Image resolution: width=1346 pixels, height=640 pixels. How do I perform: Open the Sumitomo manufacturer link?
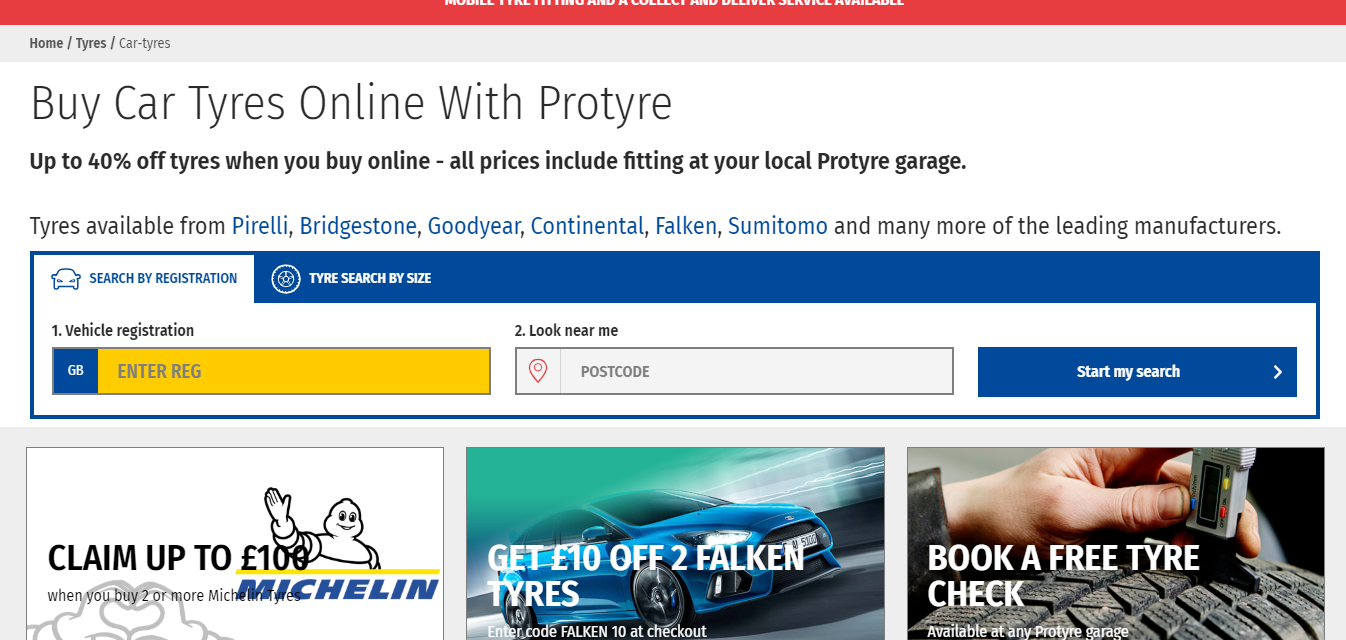778,226
